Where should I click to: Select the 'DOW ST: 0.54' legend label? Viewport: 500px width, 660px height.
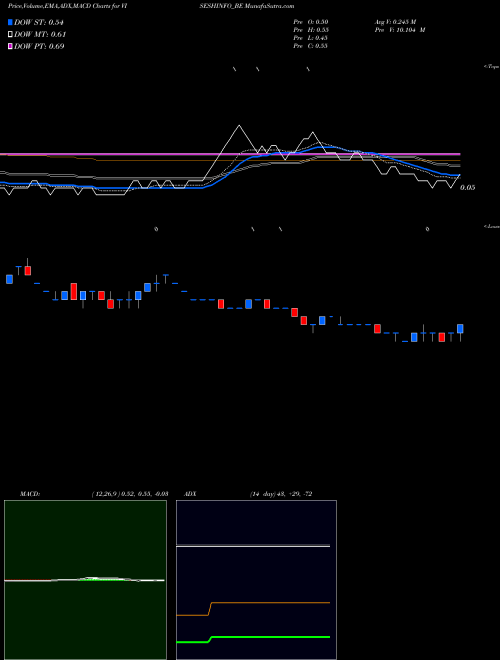39,22
